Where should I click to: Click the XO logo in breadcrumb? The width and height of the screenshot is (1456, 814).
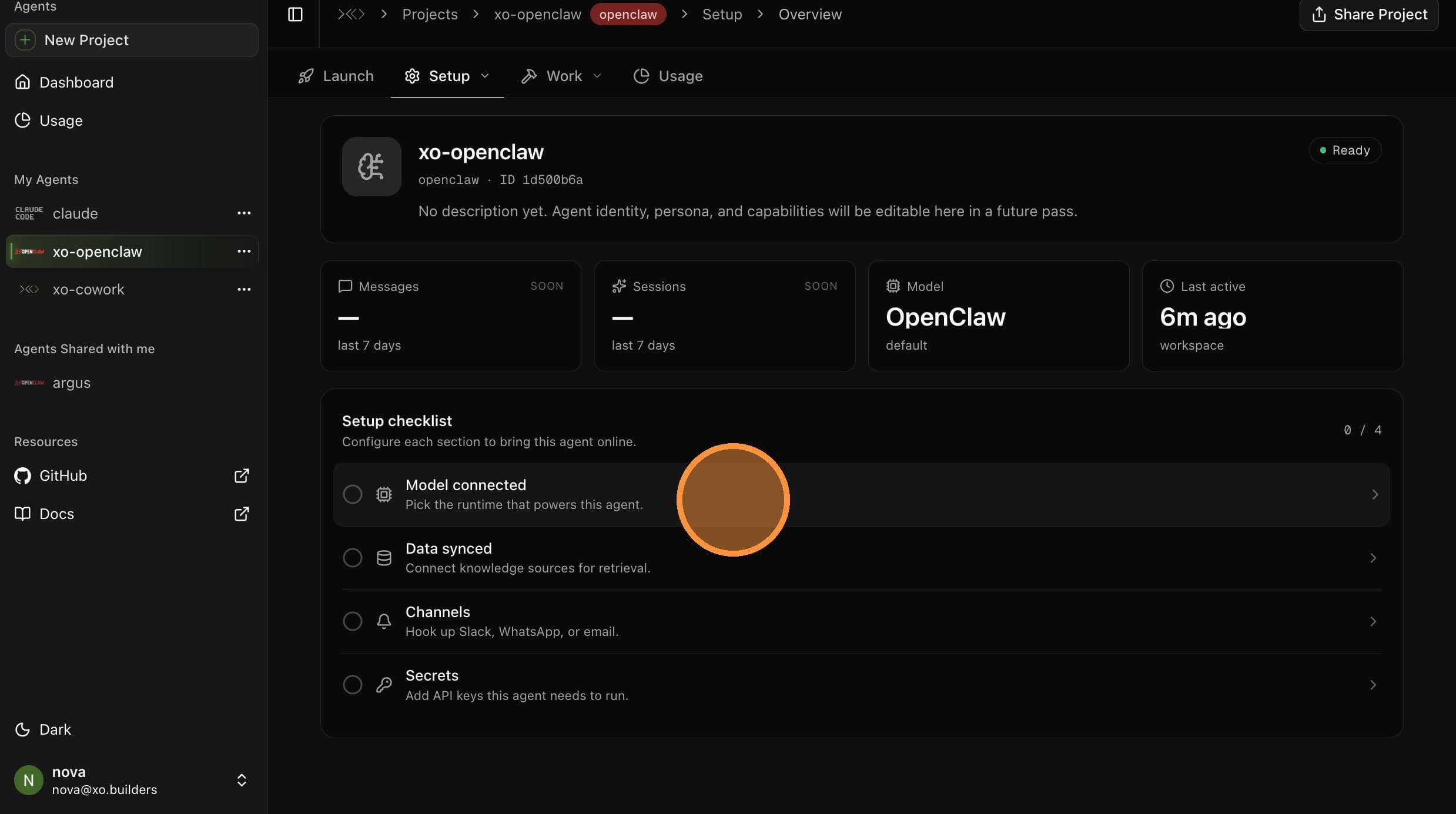[x=352, y=14]
